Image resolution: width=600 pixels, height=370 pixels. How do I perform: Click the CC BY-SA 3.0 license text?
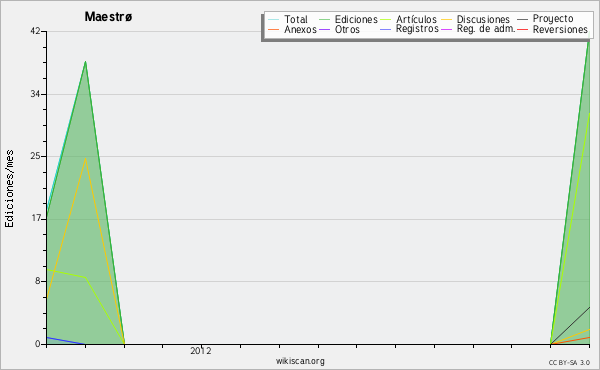(x=569, y=363)
